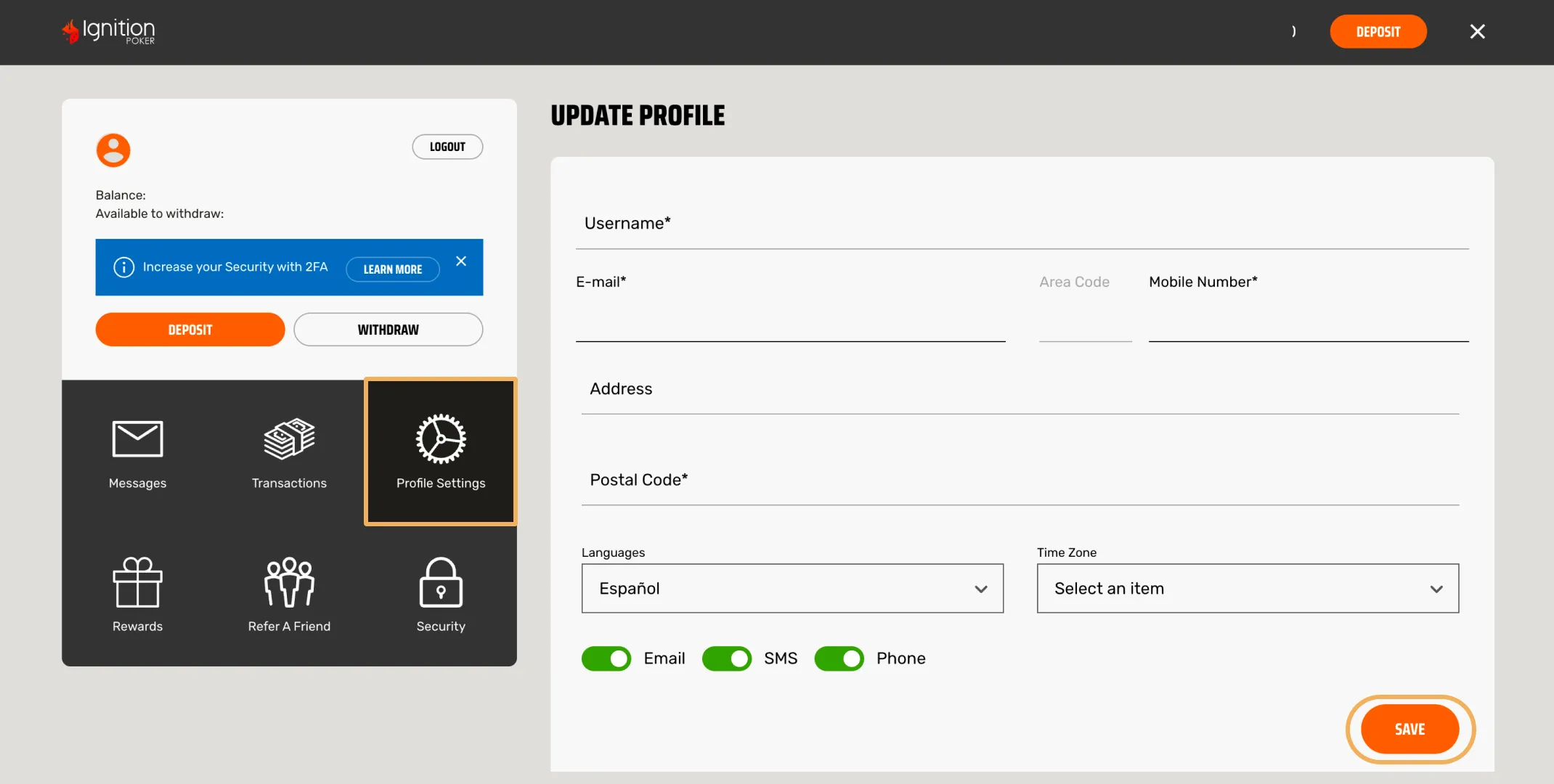This screenshot has height=784, width=1554.
Task: Focus the Postal Code input field
Action: [1020, 480]
